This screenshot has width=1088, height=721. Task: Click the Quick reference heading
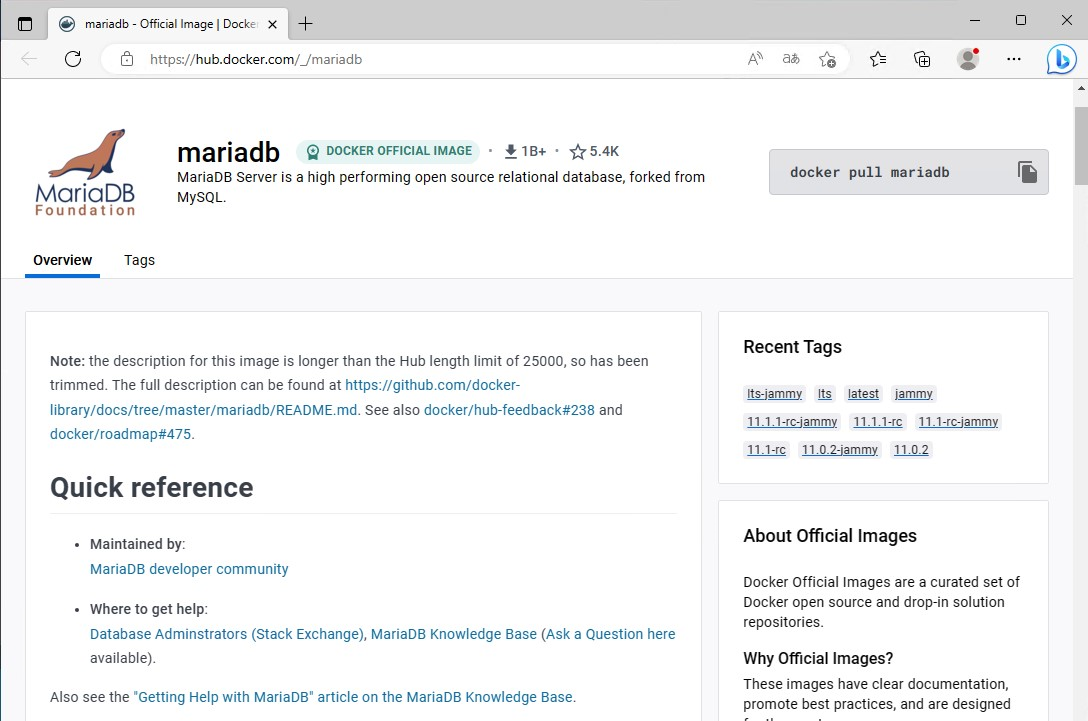coord(151,487)
